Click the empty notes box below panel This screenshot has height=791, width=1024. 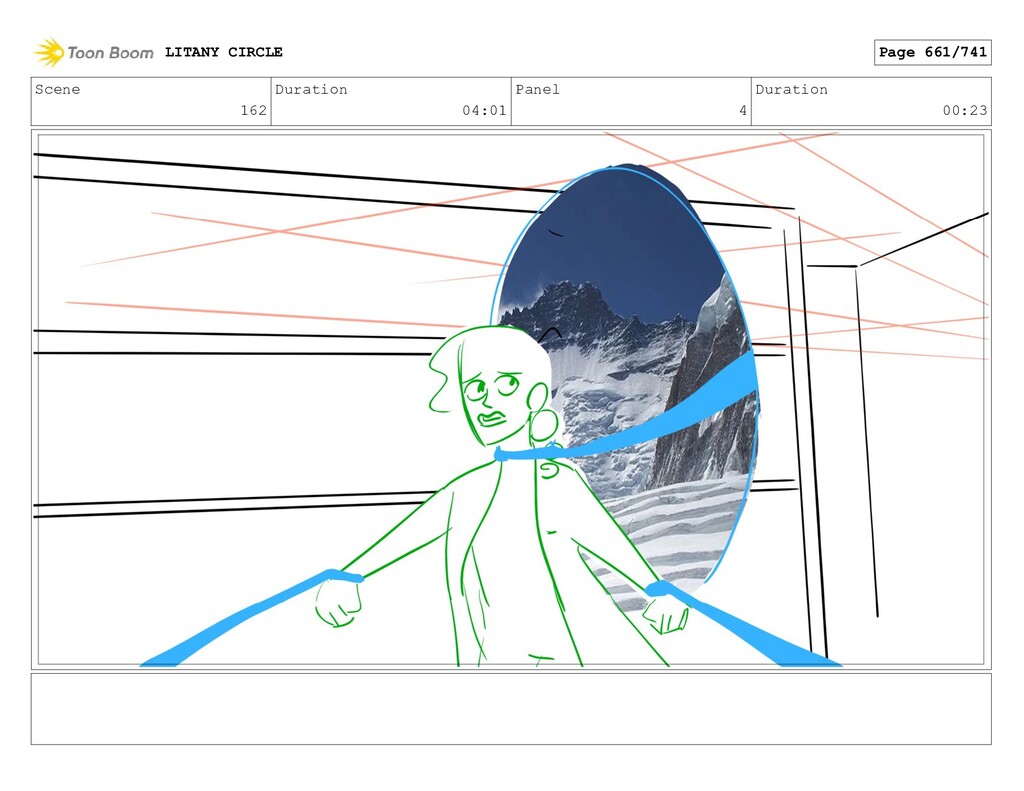[x=511, y=709]
